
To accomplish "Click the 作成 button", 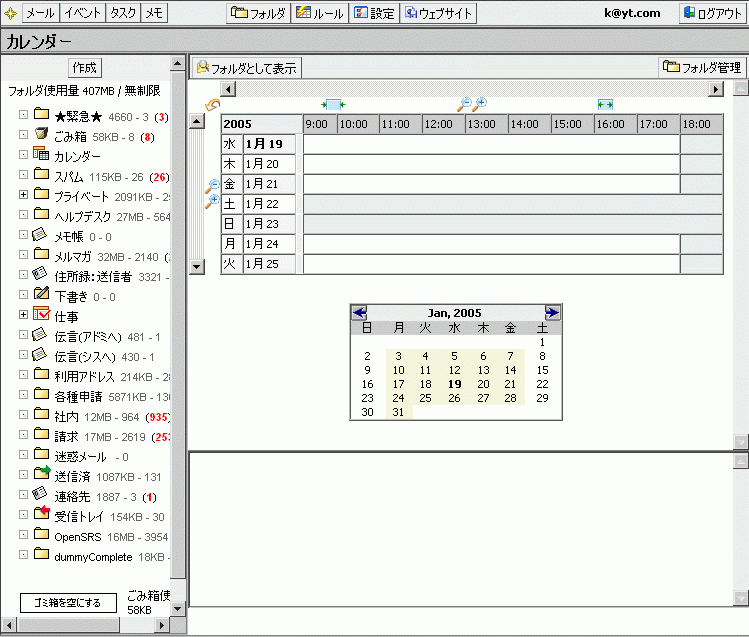I will pyautogui.click(x=85, y=68).
